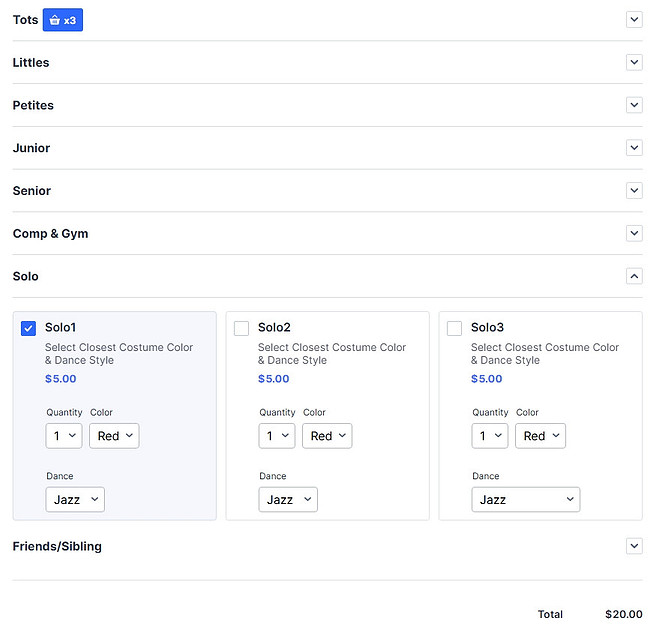This screenshot has height=630, width=662.
Task: Expand the Friends/Sibling section chevron
Action: (634, 546)
